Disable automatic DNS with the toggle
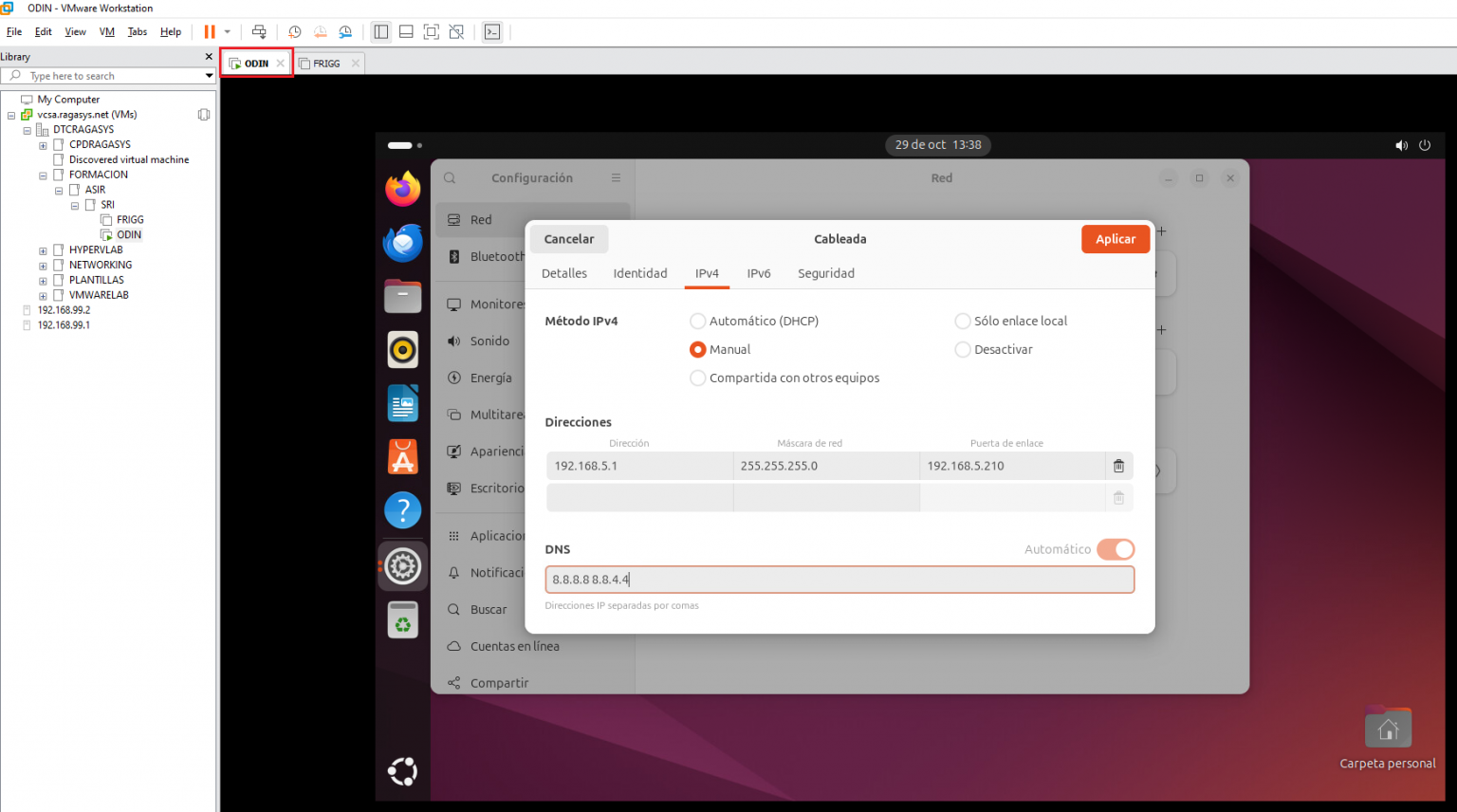This screenshot has height=812, width=1457. [x=1116, y=549]
